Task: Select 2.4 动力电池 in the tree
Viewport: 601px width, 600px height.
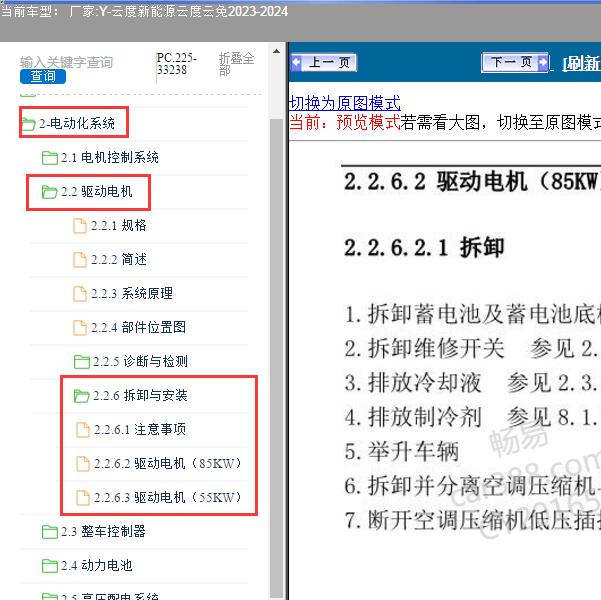Action: tap(97, 565)
